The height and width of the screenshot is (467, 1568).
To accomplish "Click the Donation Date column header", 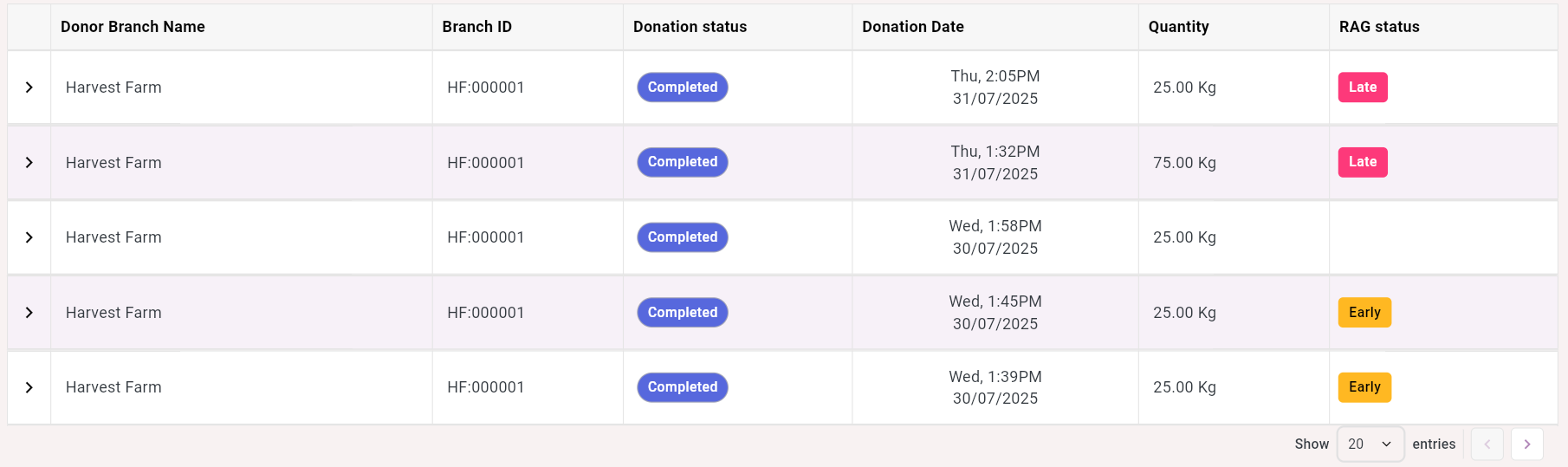I will 912,27.
